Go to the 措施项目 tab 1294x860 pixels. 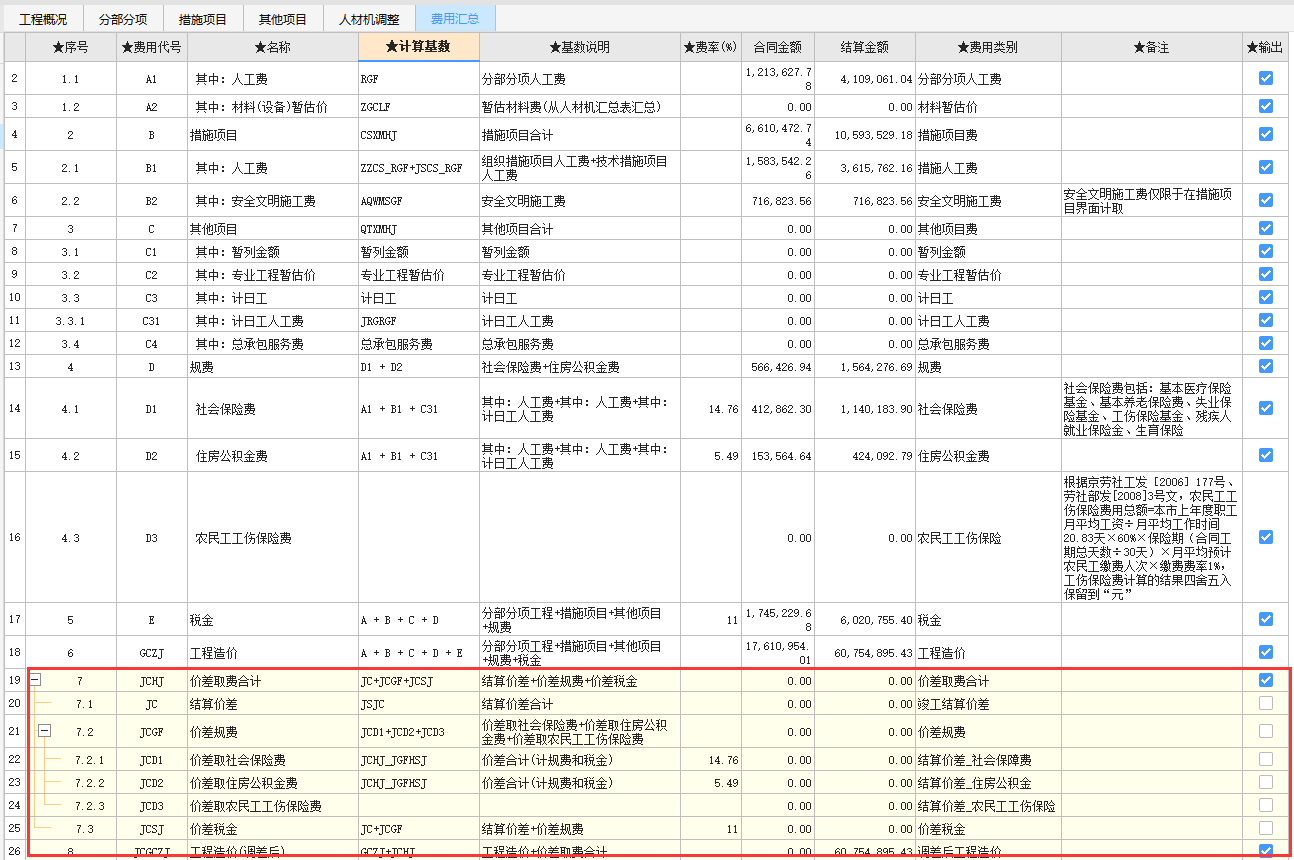click(x=203, y=19)
